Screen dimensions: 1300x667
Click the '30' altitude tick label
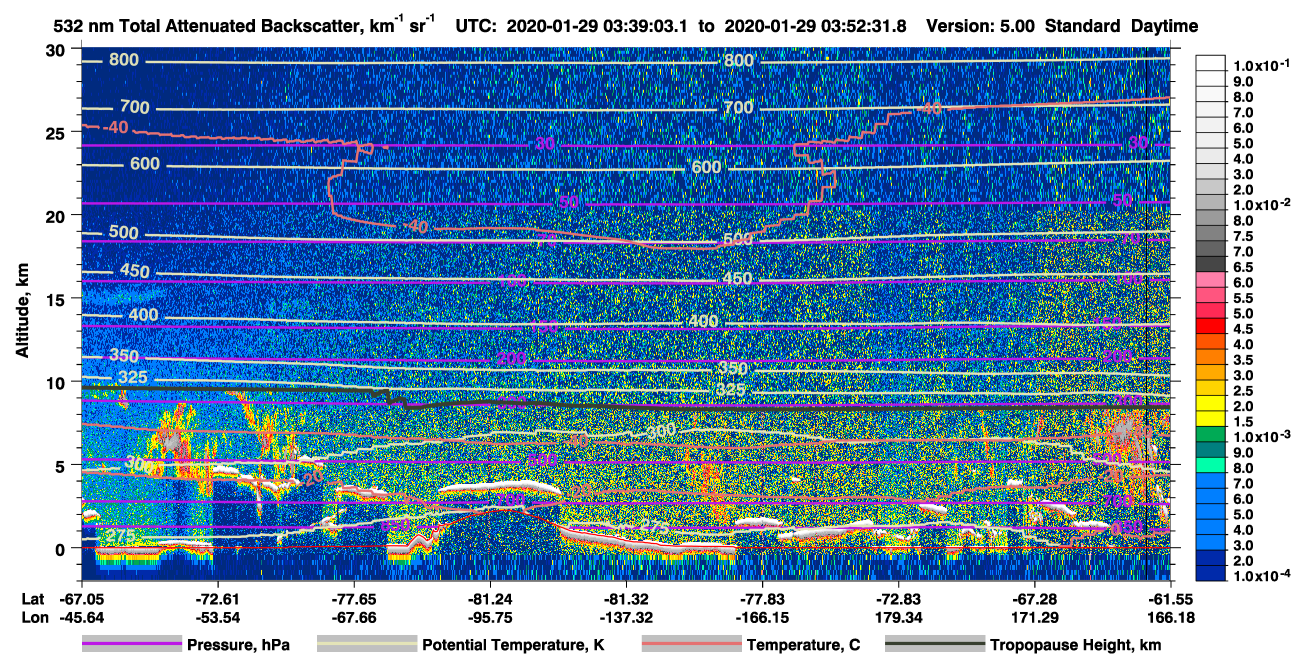coord(57,49)
